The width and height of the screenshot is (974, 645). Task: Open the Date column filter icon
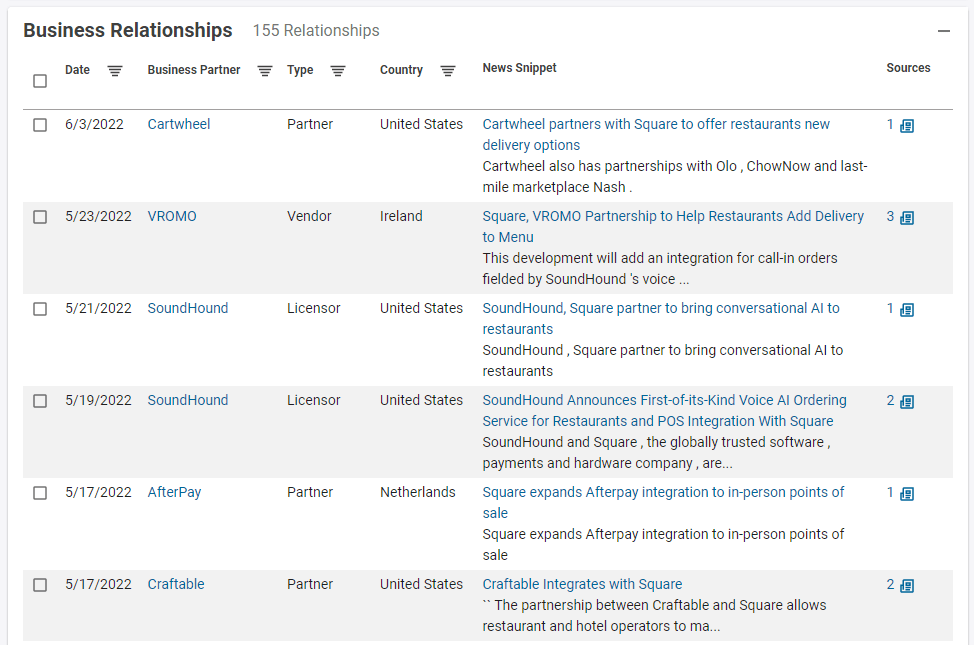(x=115, y=71)
